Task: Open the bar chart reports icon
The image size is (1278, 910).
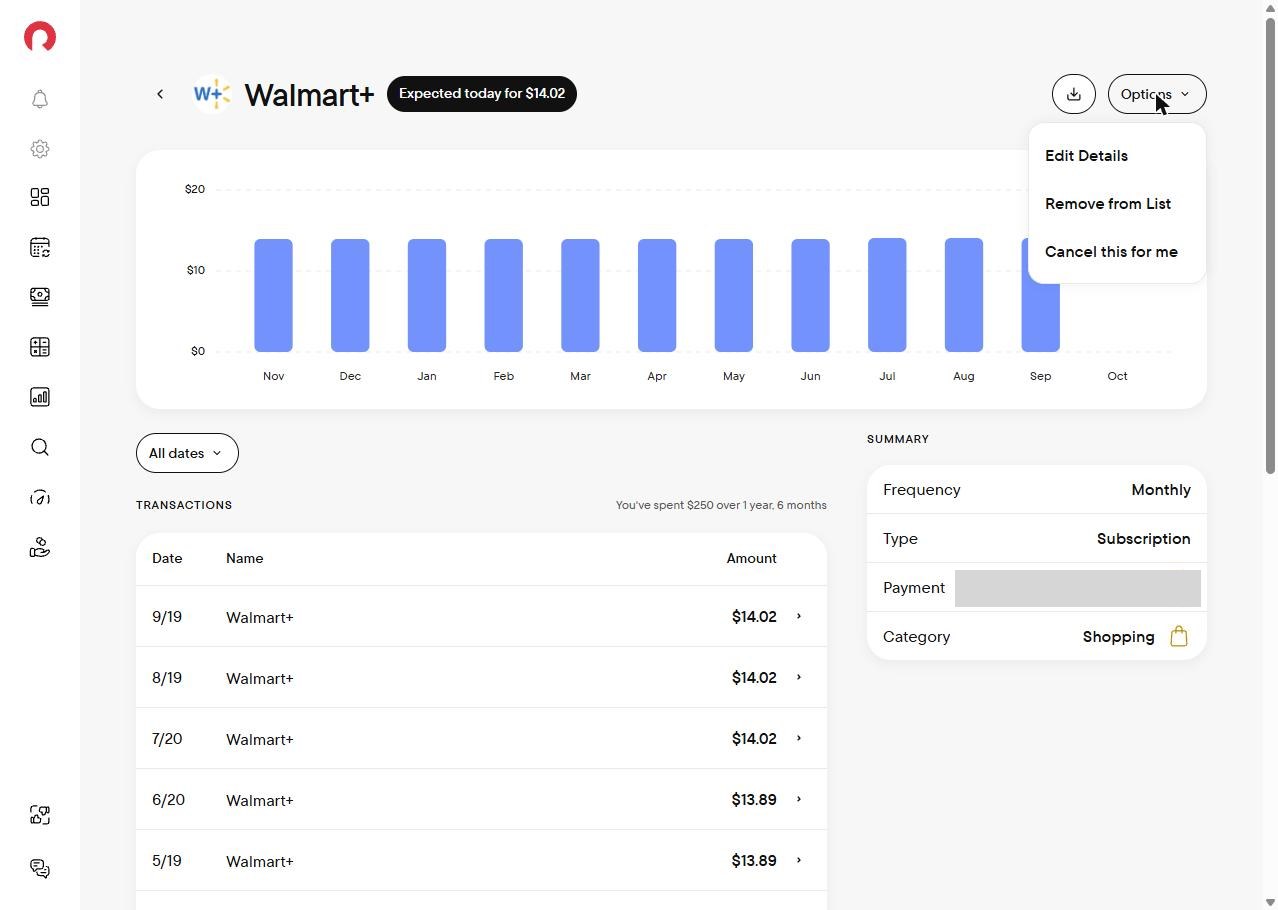Action: [x=40, y=397]
